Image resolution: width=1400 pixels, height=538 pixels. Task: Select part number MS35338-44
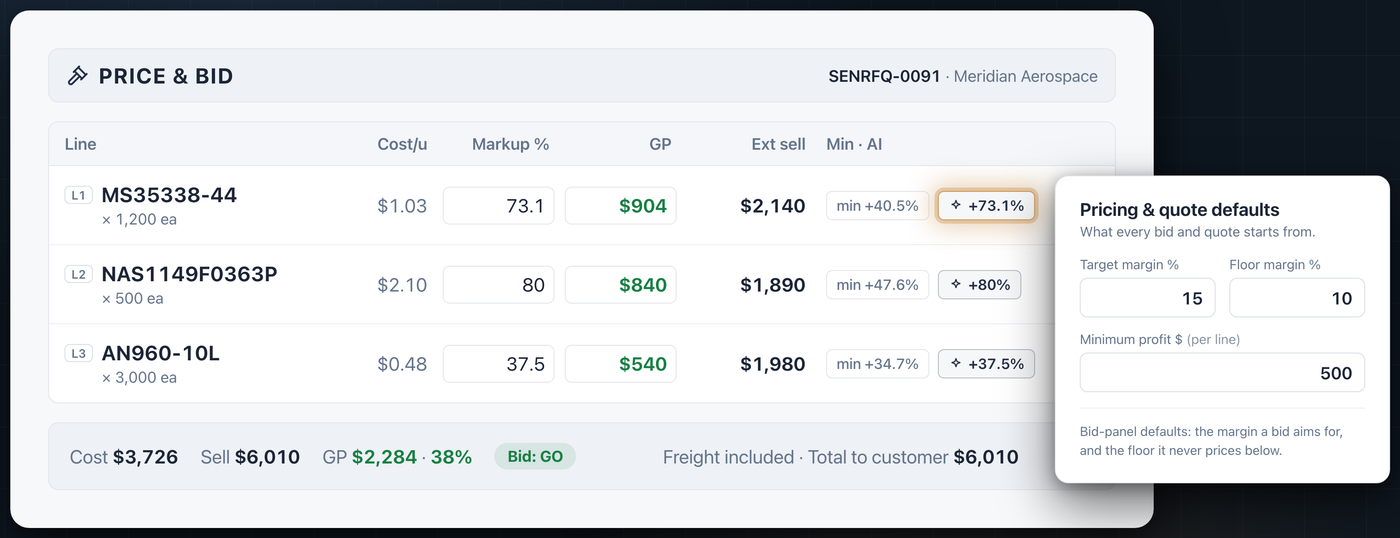pos(169,195)
